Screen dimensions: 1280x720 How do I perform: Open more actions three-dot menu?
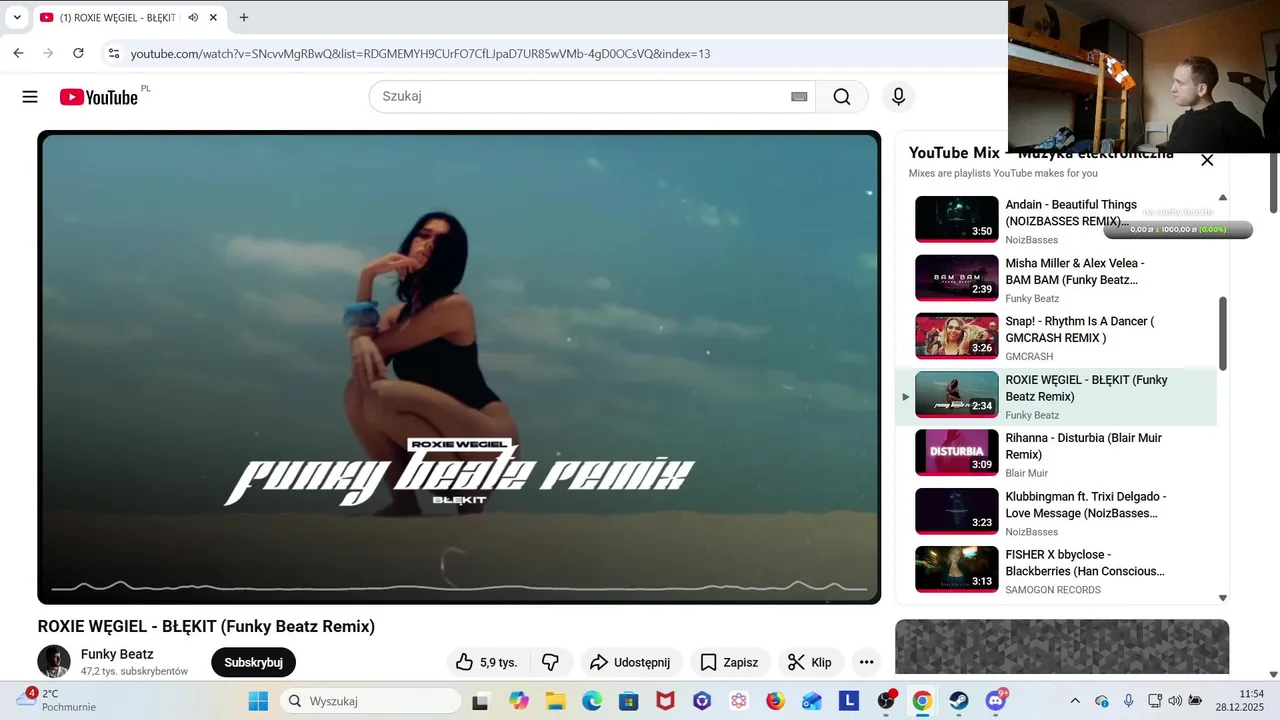click(867, 662)
